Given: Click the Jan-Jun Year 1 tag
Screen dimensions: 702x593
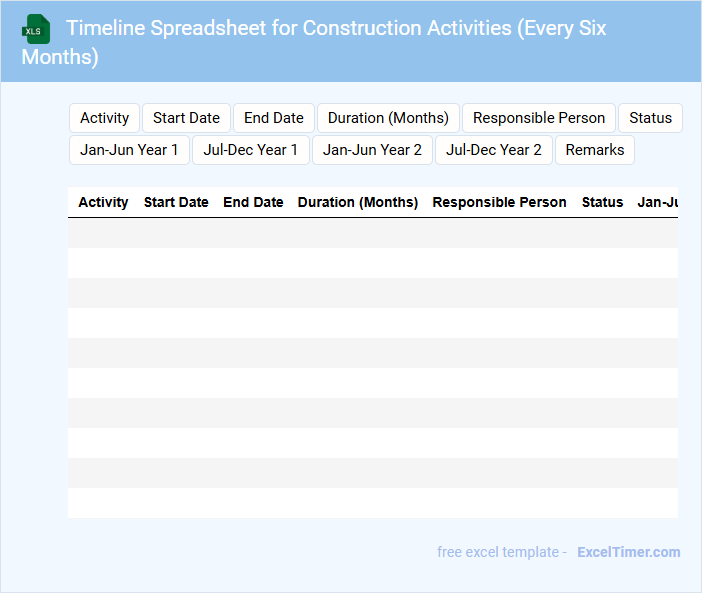Looking at the screenshot, I should pyautogui.click(x=129, y=150).
